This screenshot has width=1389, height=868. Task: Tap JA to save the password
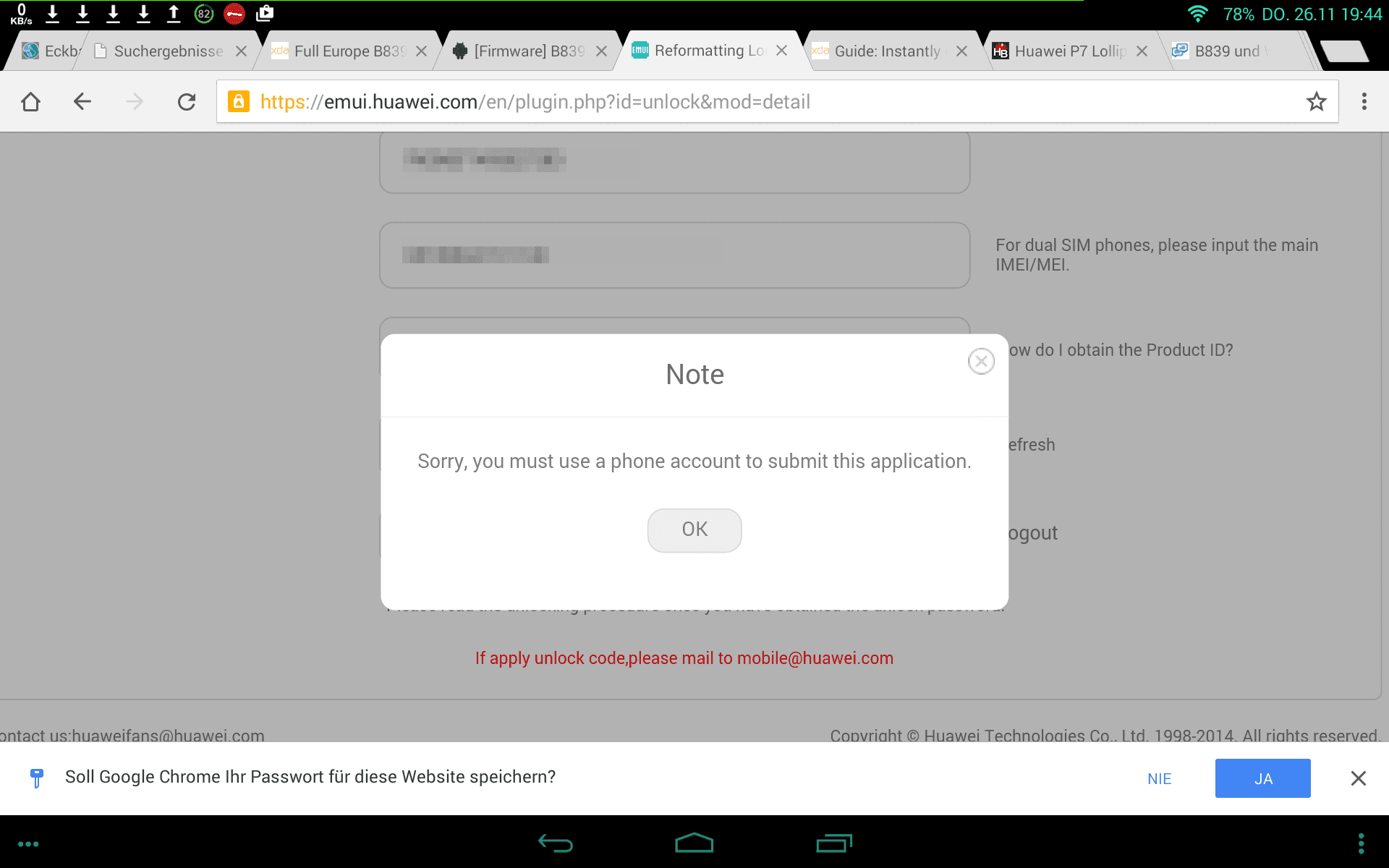tap(1263, 778)
